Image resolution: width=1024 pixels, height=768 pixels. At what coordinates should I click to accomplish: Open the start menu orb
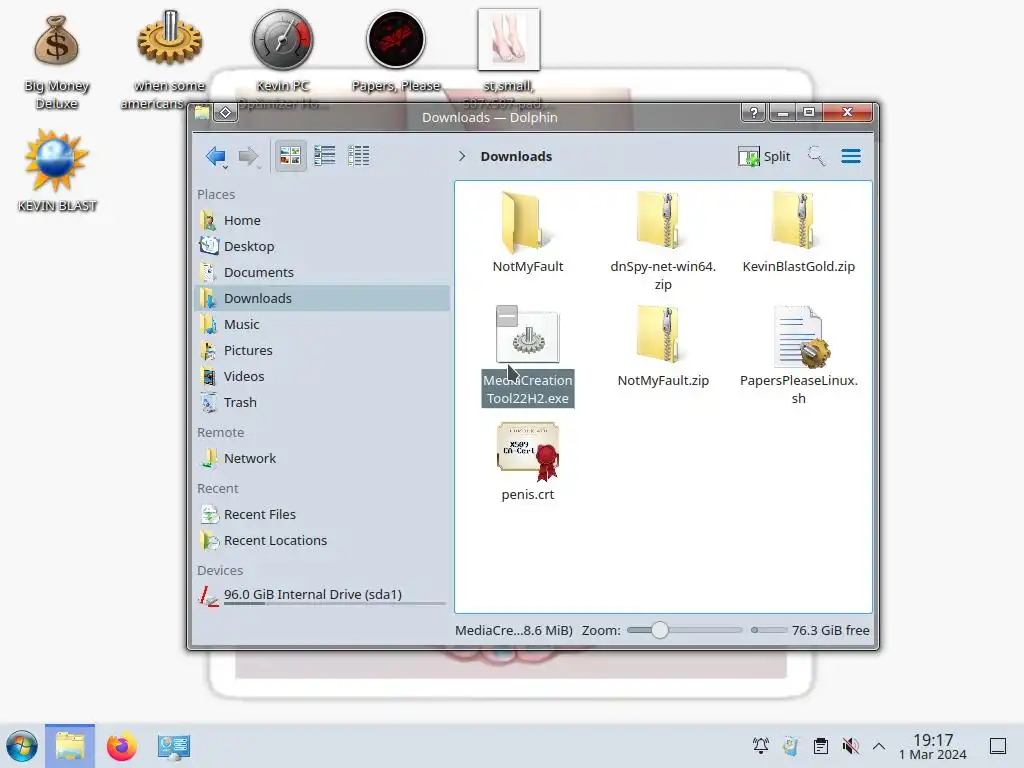pyautogui.click(x=22, y=746)
